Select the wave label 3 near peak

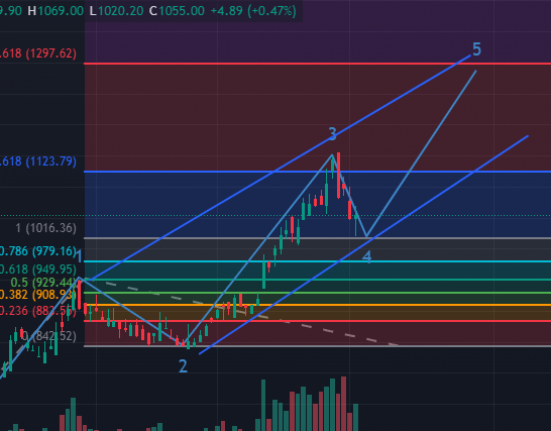pyautogui.click(x=332, y=134)
